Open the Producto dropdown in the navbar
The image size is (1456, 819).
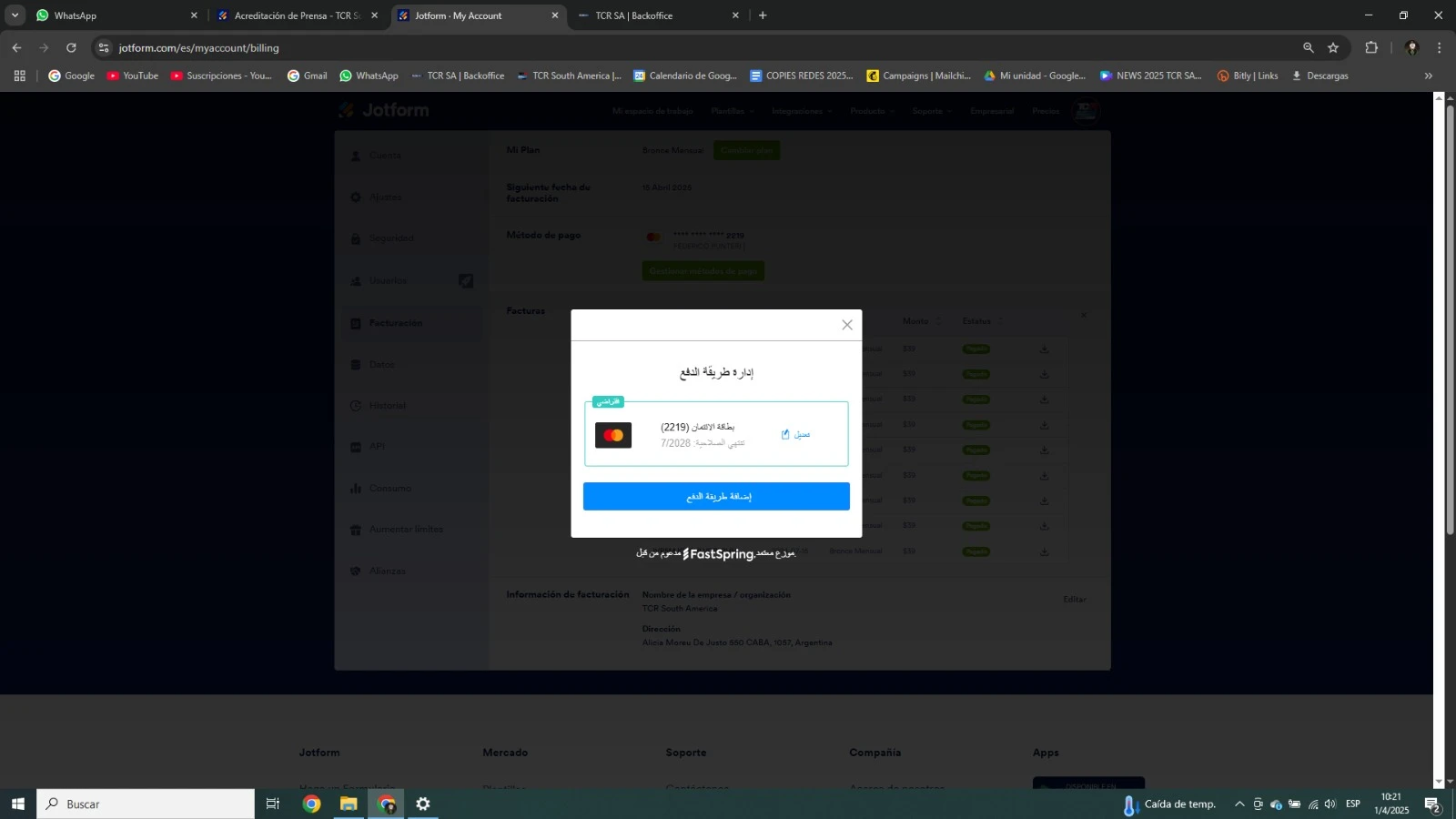[x=871, y=110]
